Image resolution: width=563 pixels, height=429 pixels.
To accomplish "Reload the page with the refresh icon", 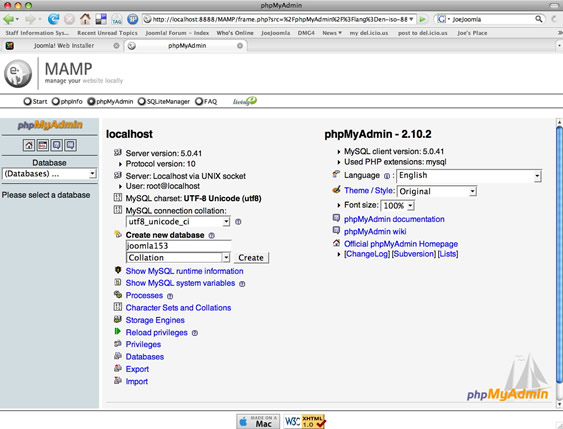I will pyautogui.click(x=53, y=19).
